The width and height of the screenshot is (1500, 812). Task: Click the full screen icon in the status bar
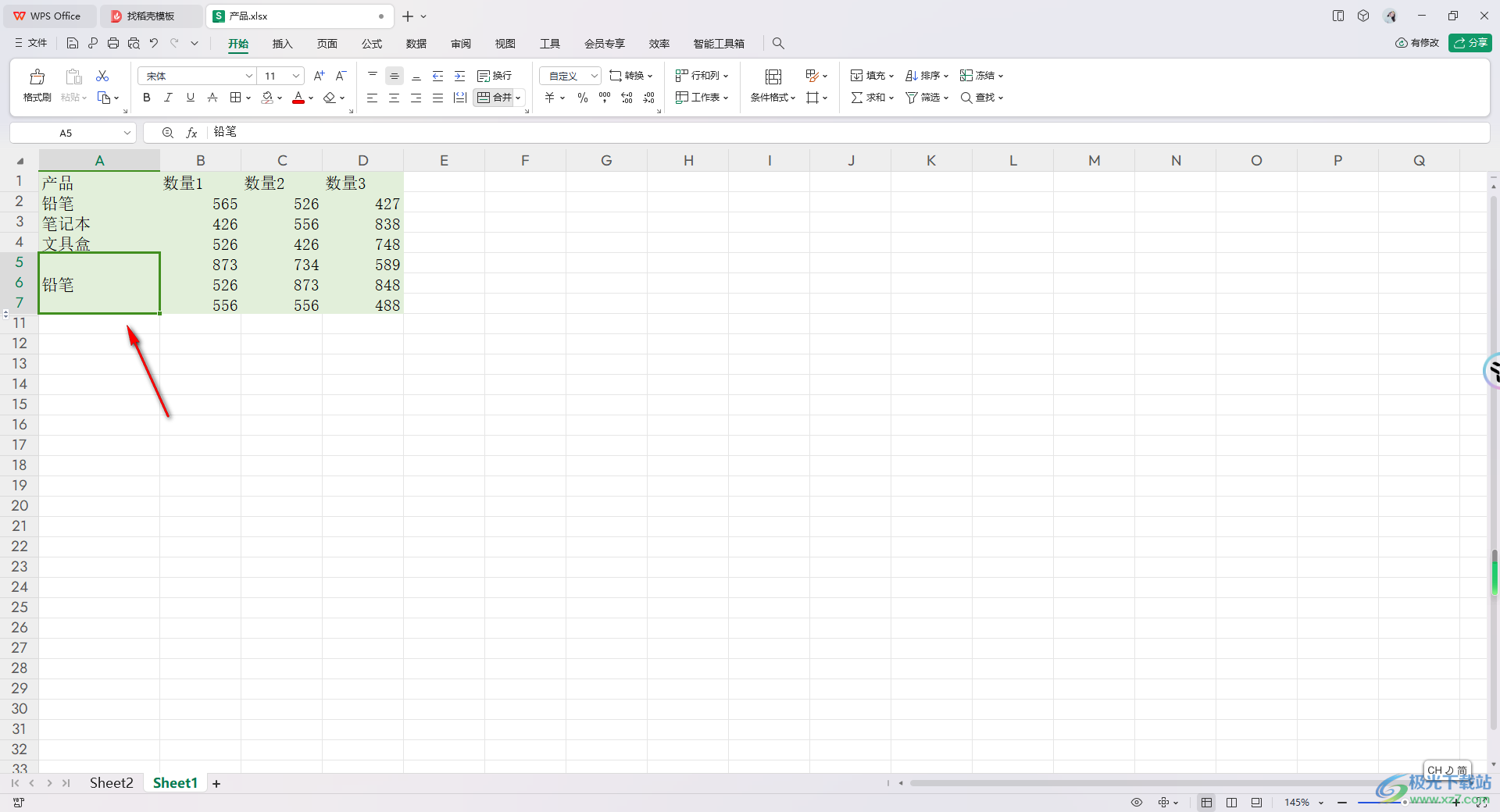click(x=1481, y=803)
